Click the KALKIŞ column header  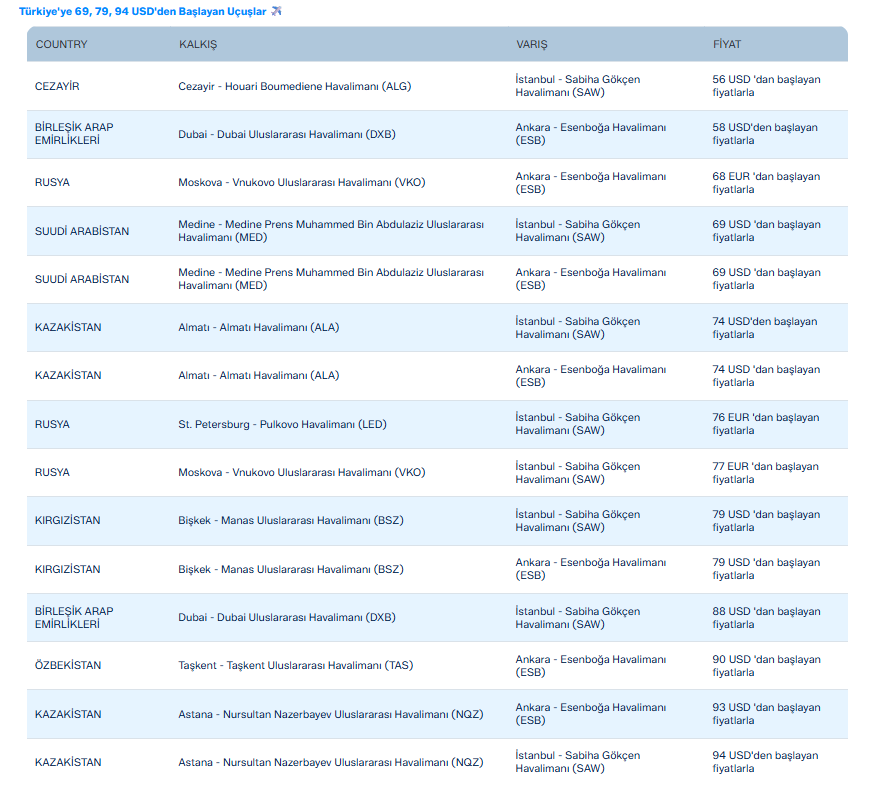click(x=198, y=44)
